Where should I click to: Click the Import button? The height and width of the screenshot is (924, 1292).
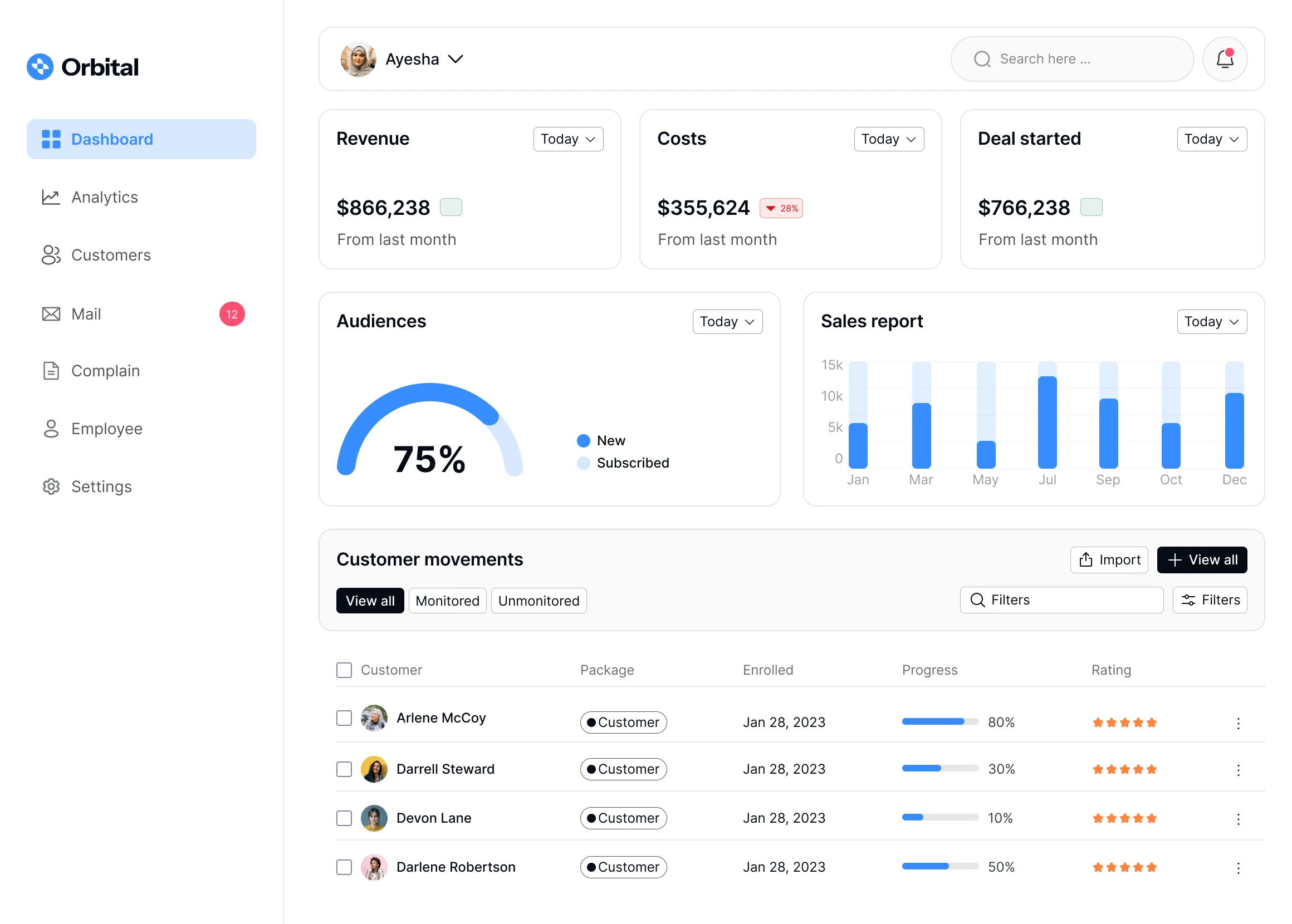pyautogui.click(x=1109, y=560)
